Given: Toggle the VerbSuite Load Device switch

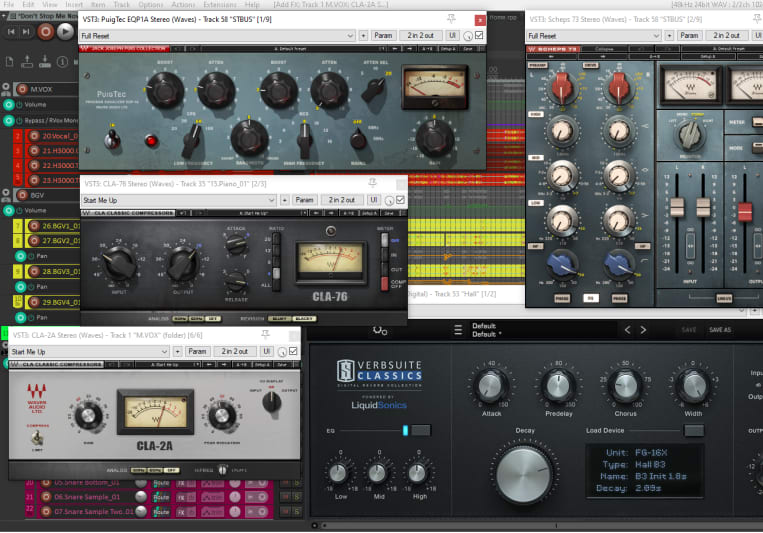Looking at the screenshot, I should (693, 430).
